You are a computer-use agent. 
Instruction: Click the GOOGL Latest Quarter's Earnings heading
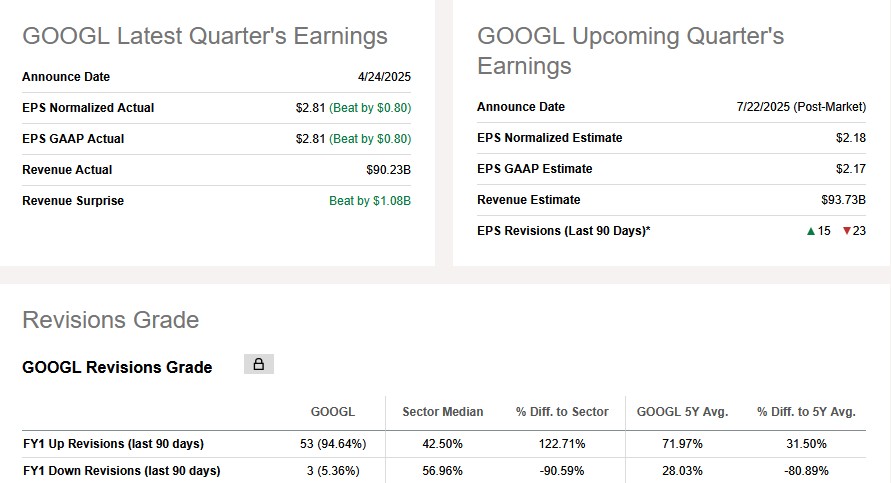tap(204, 36)
